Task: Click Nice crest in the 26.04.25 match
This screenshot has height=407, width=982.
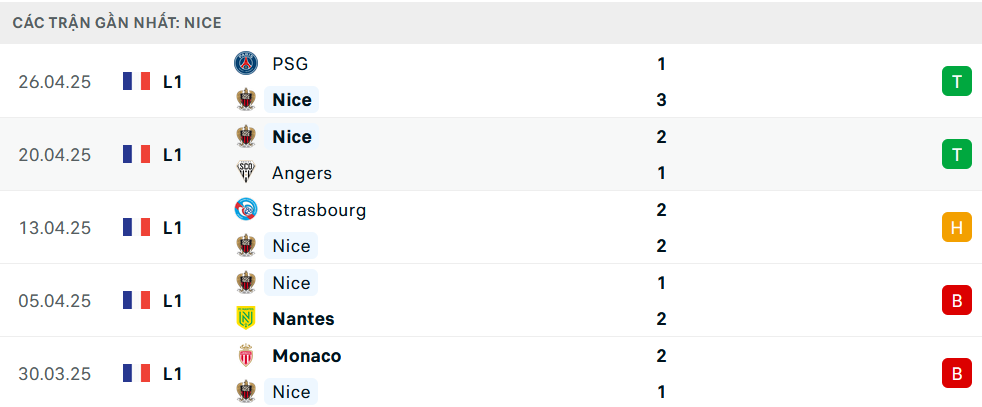Action: pos(246,100)
